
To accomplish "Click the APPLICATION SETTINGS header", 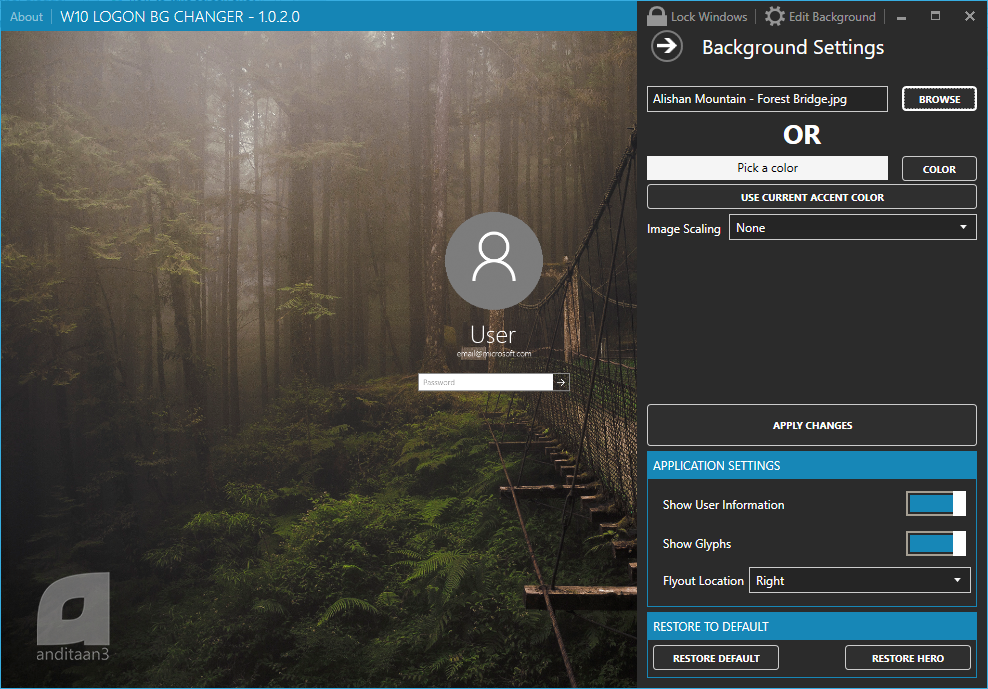I will coord(812,465).
